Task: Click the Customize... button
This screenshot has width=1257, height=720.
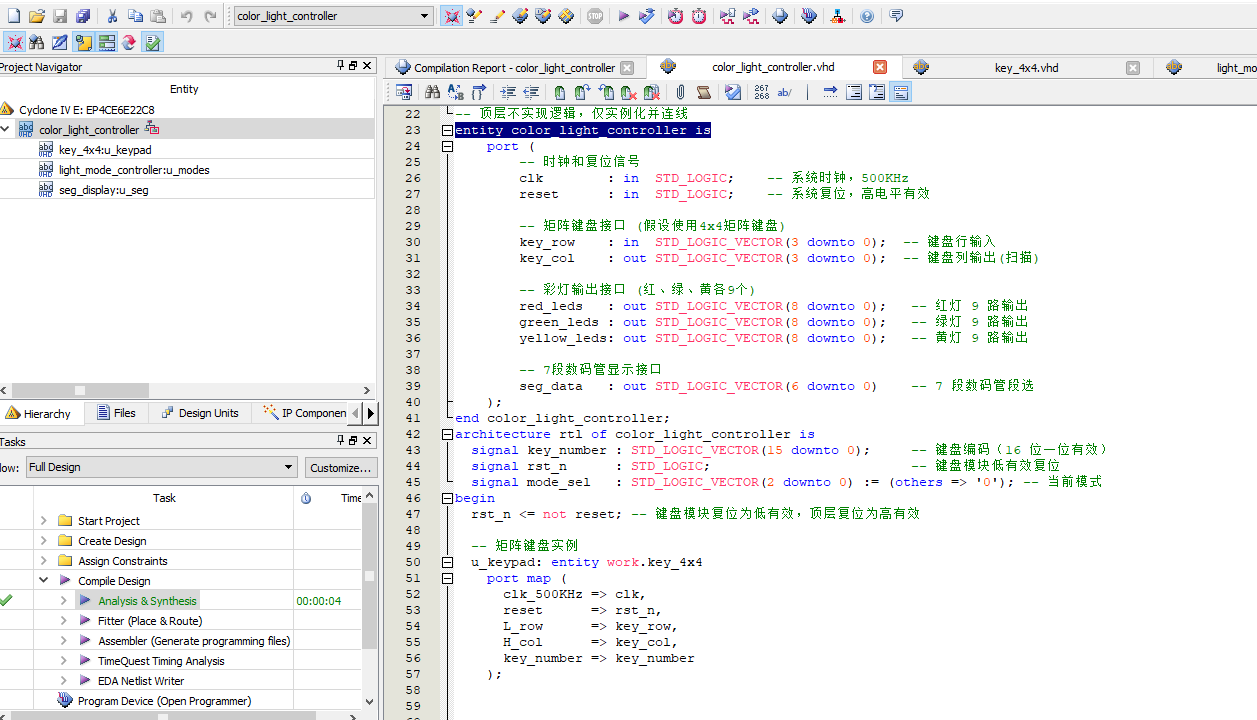Action: [340, 467]
